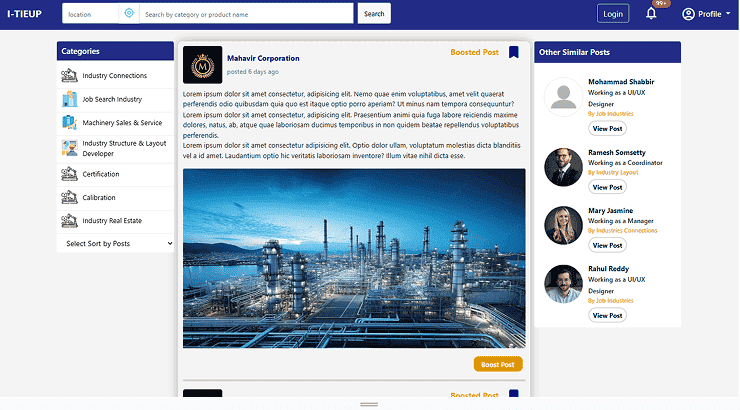Click the Mahavir Corporation logo avatar
Screen dimensions: 740x410
[202, 65]
